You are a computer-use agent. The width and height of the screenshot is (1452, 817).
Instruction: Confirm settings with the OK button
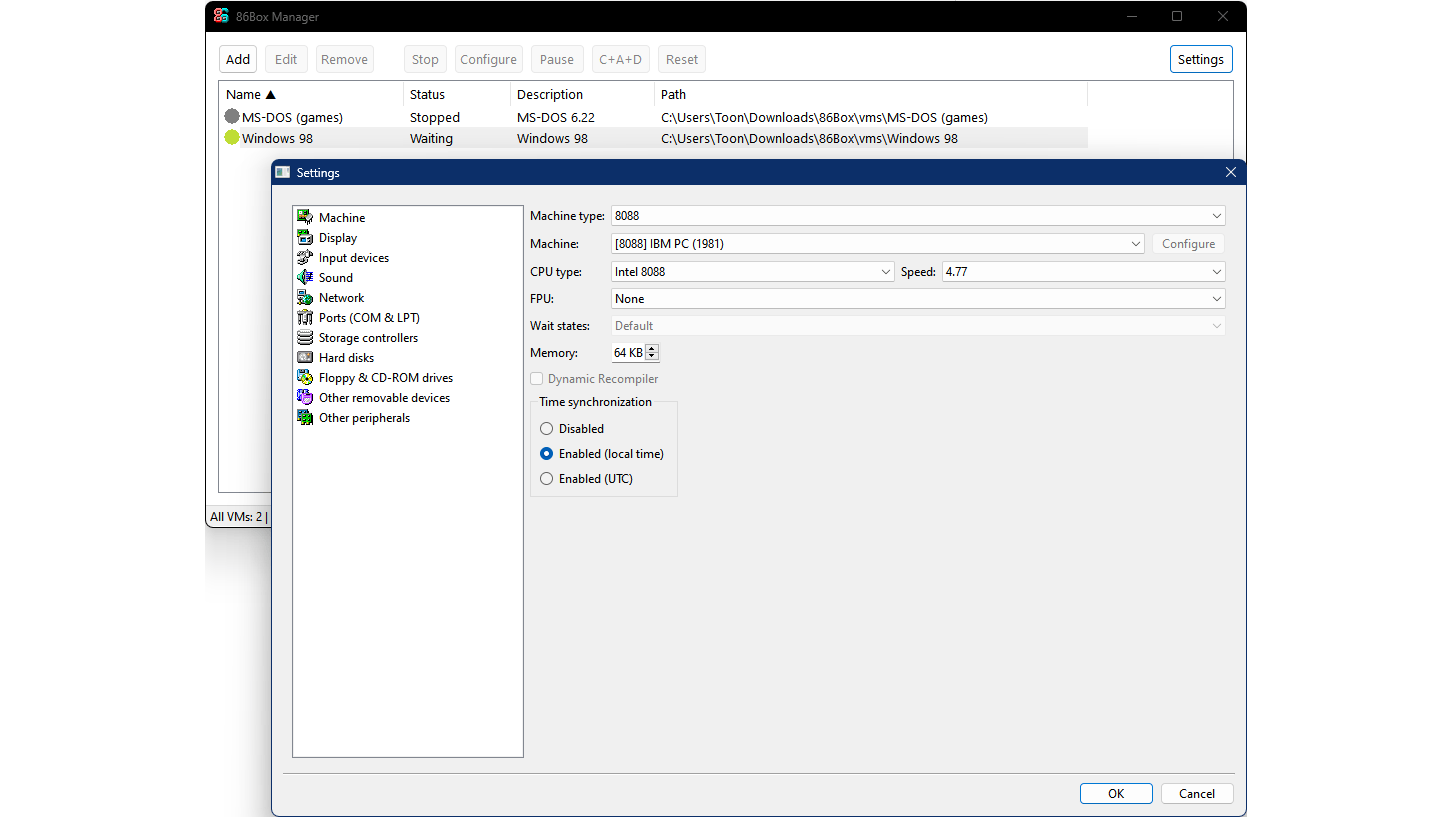1116,793
